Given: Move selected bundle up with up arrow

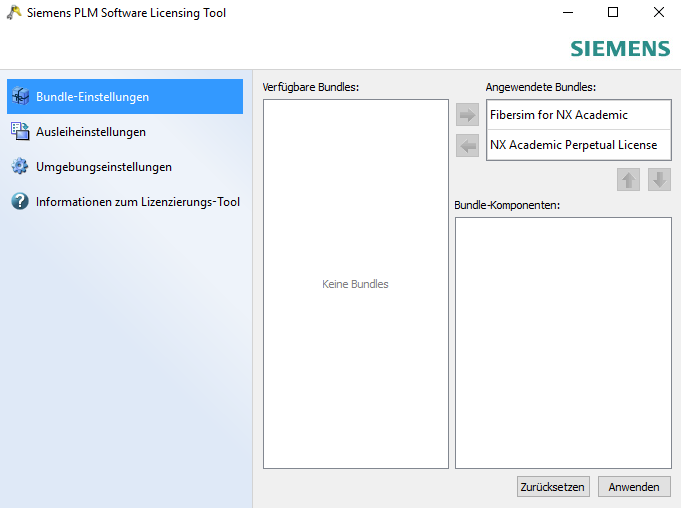Looking at the screenshot, I should tap(628, 180).
